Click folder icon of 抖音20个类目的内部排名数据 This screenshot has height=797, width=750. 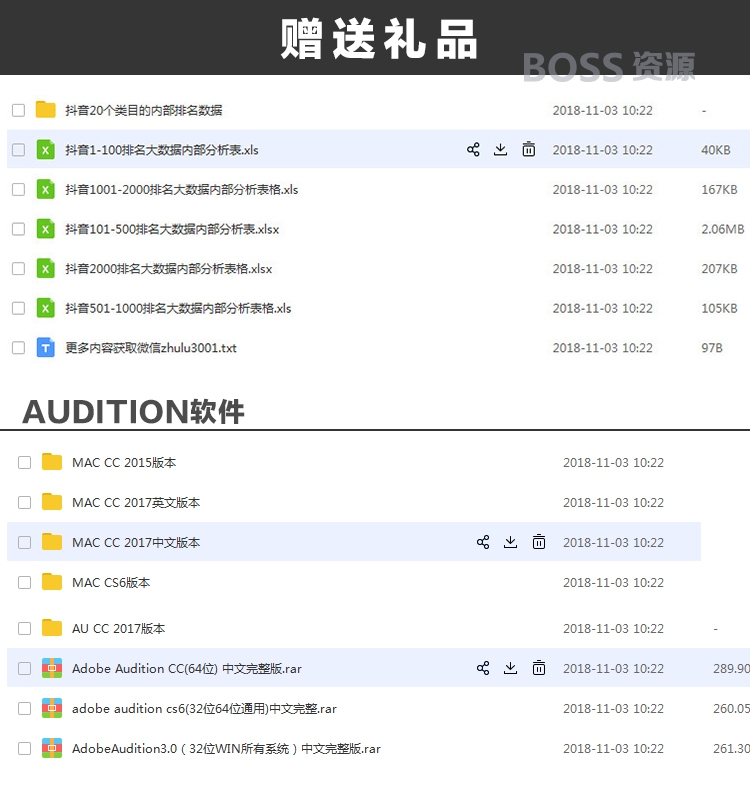(x=46, y=110)
